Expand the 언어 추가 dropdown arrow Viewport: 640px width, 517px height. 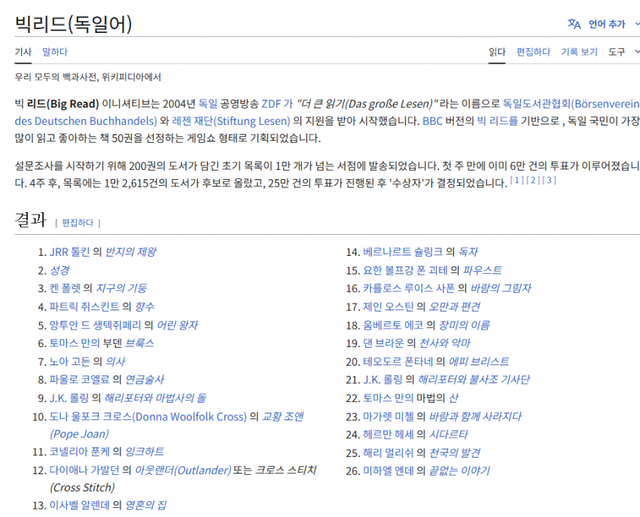click(x=634, y=24)
